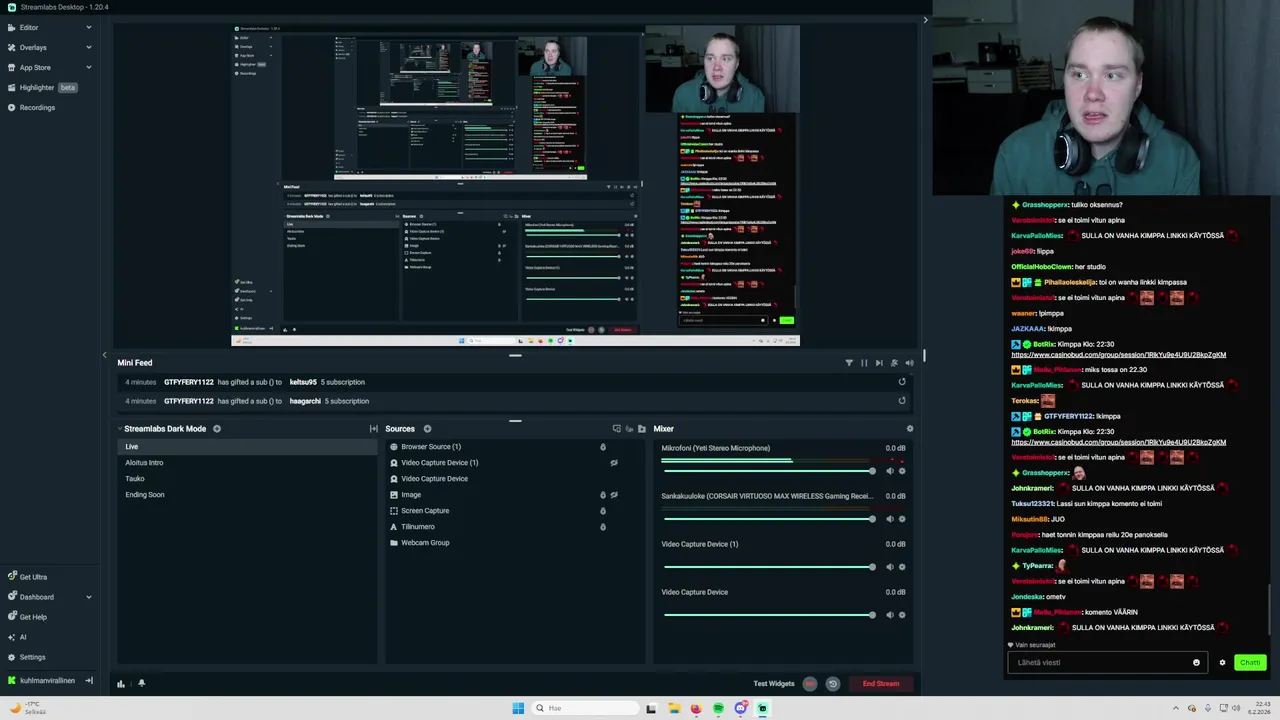
Task: Click the replay buffer icon
Action: pos(832,684)
